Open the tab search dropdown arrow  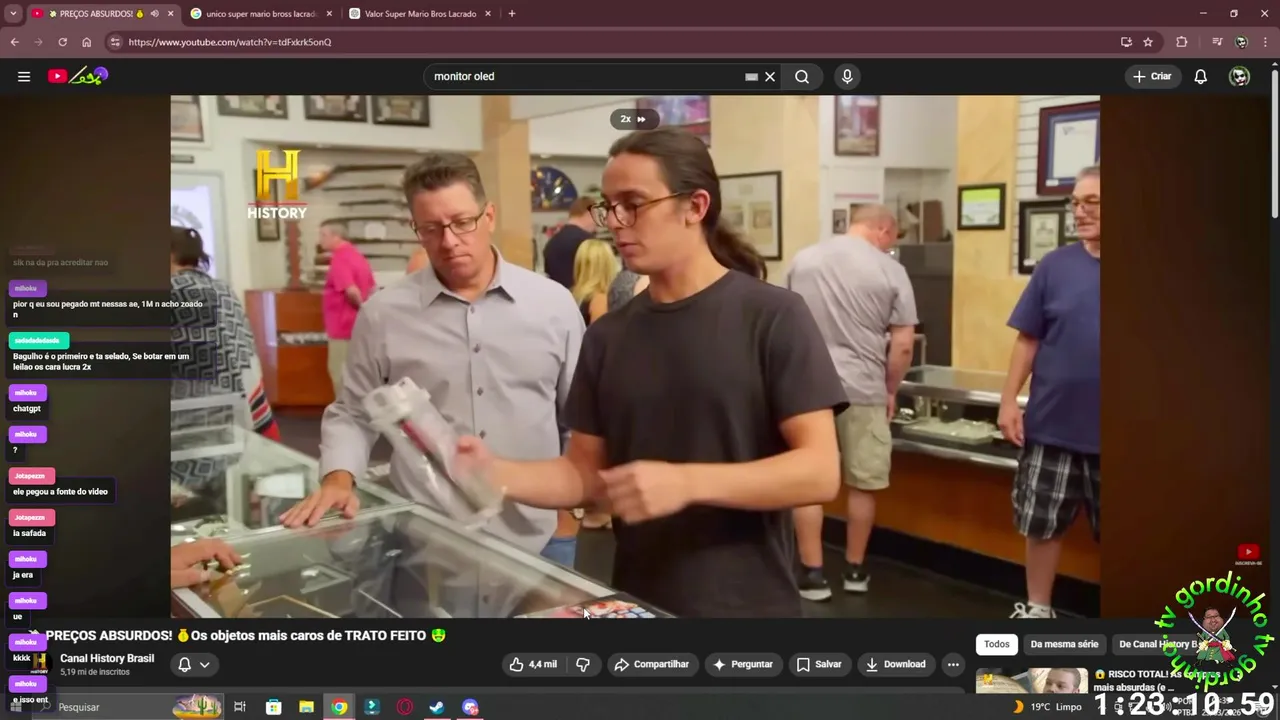(13, 14)
